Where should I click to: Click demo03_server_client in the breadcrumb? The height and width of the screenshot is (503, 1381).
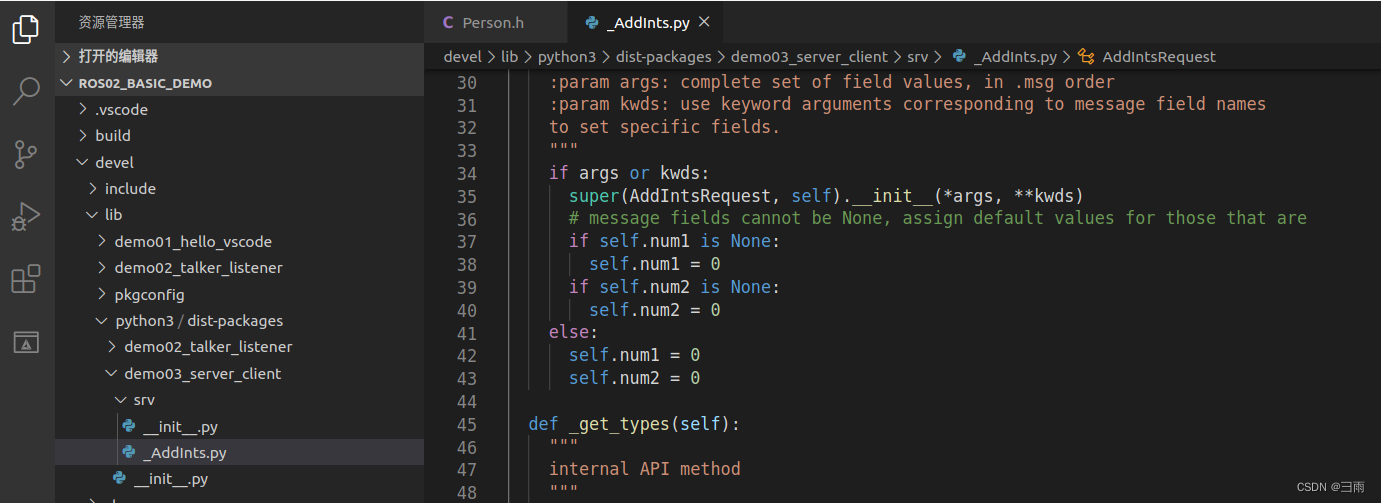(x=809, y=57)
